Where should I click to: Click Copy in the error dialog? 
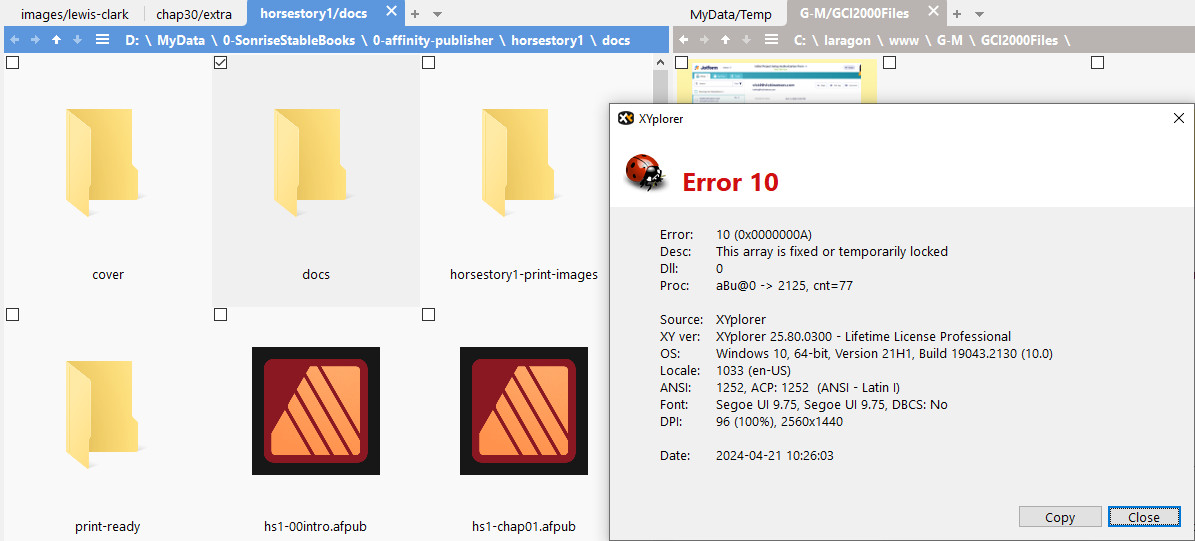pyautogui.click(x=1060, y=517)
